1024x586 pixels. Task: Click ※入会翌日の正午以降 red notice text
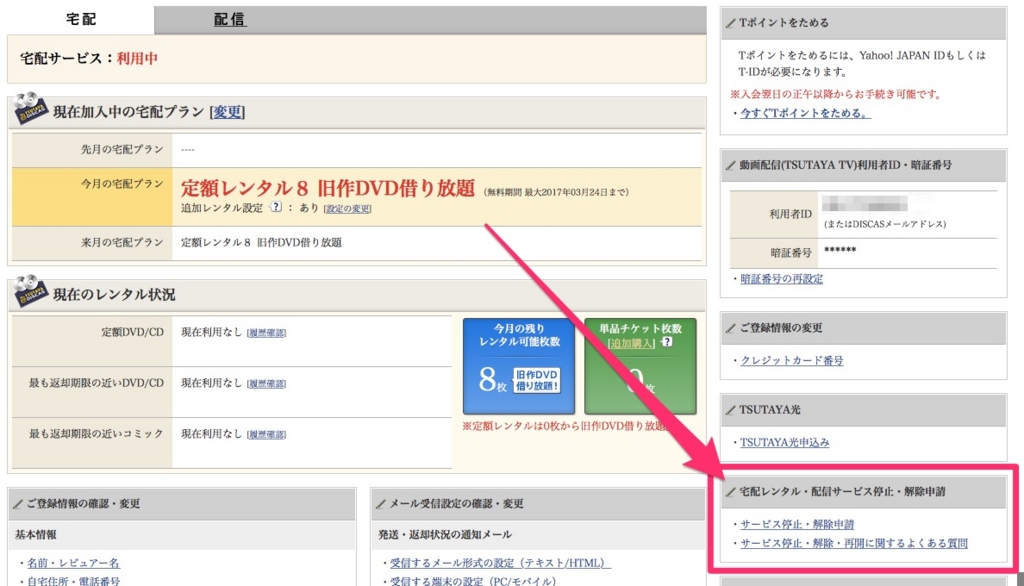click(836, 95)
